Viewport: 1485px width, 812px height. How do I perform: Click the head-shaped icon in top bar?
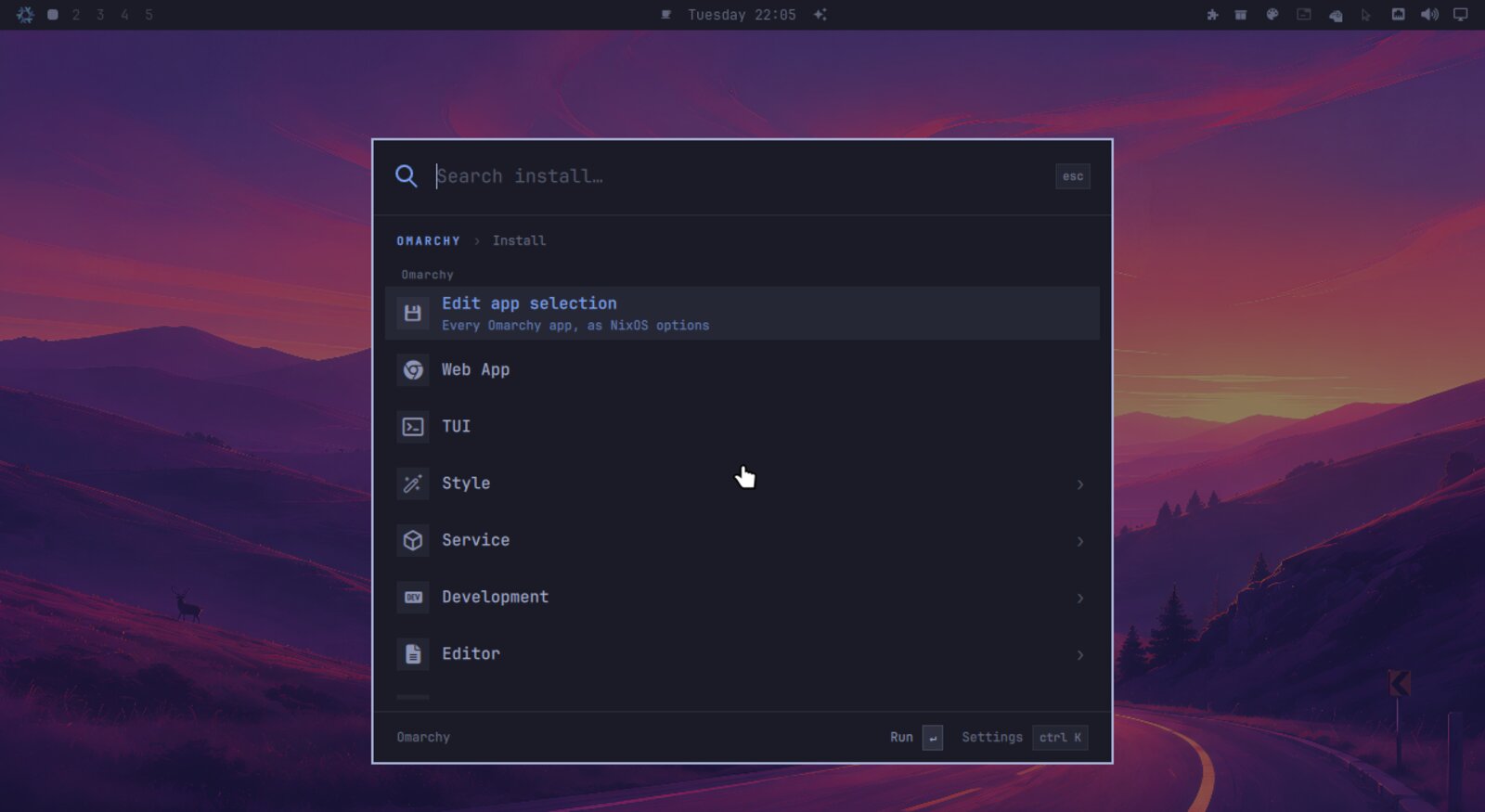pyautogui.click(x=1336, y=15)
